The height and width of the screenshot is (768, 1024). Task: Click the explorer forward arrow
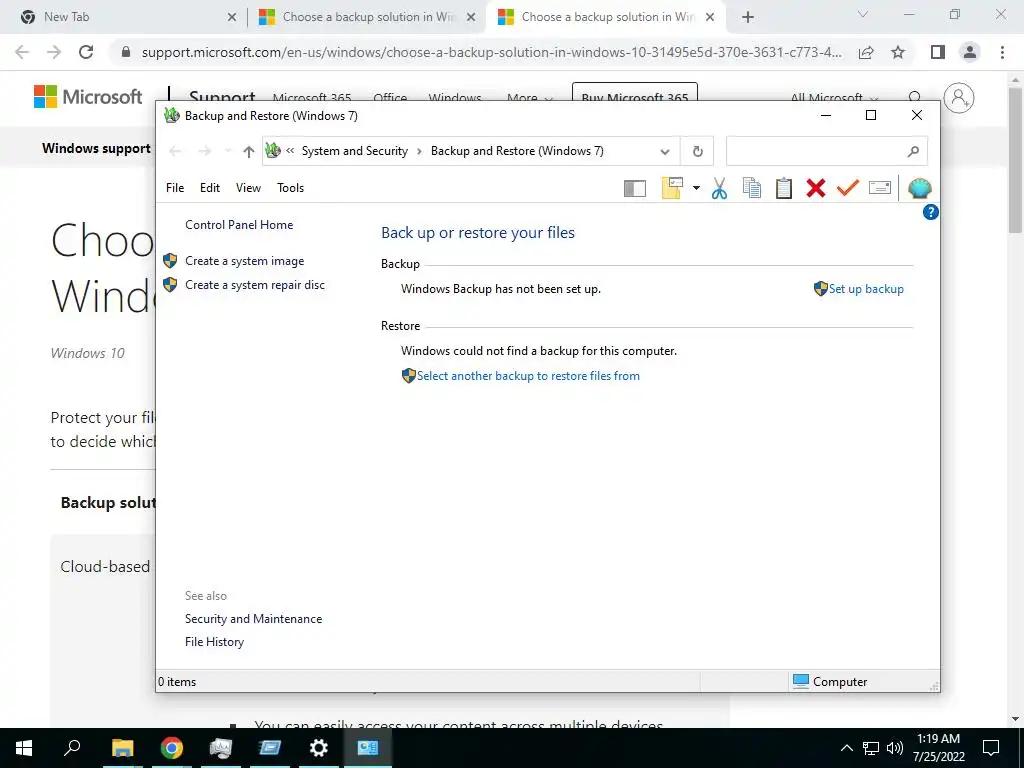[x=204, y=152]
